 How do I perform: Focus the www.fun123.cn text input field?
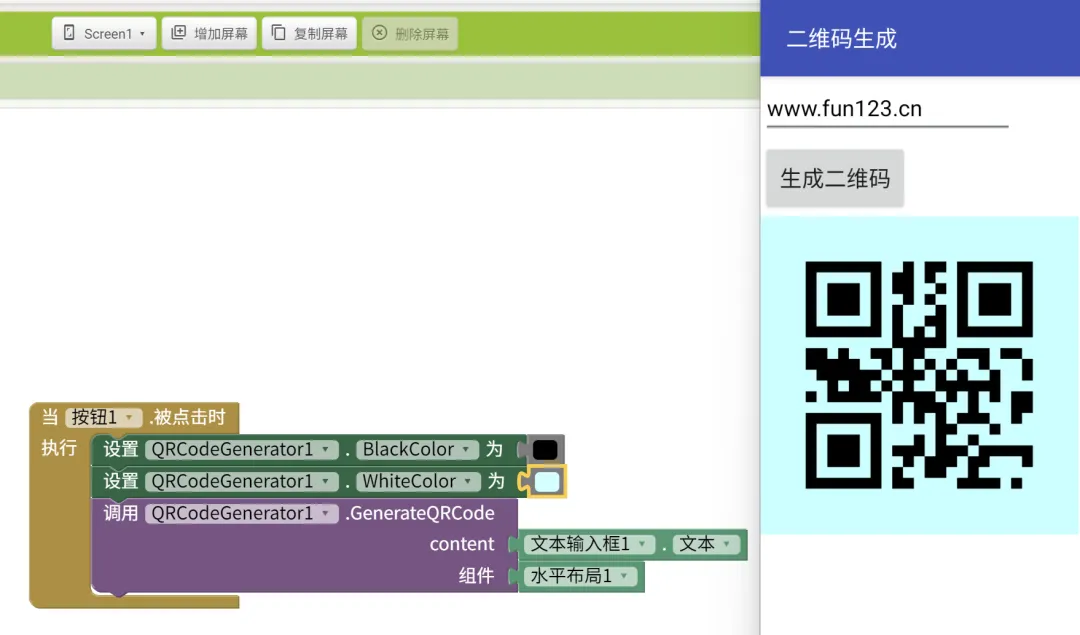887,109
